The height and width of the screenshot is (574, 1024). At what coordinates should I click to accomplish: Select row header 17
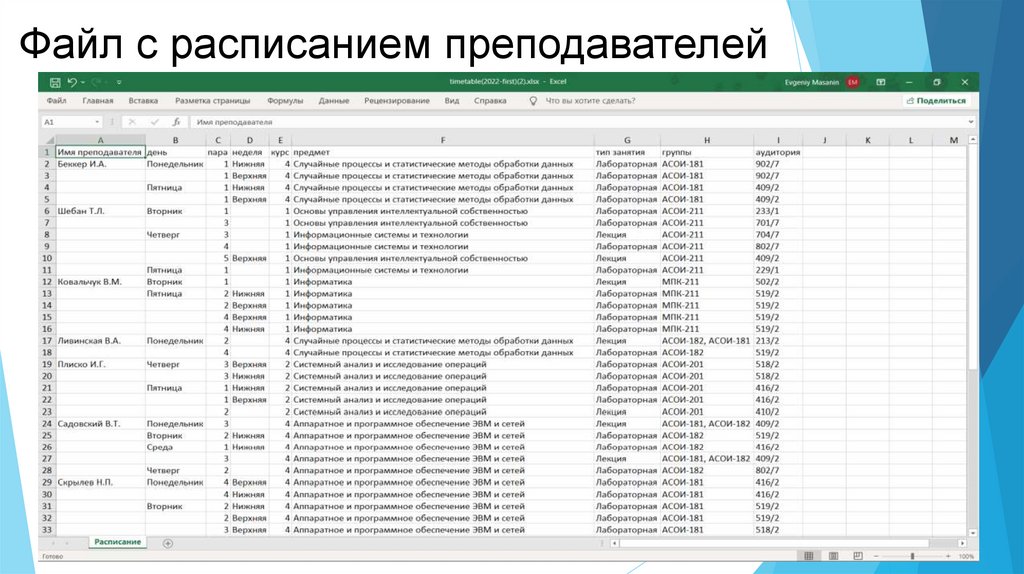47,341
